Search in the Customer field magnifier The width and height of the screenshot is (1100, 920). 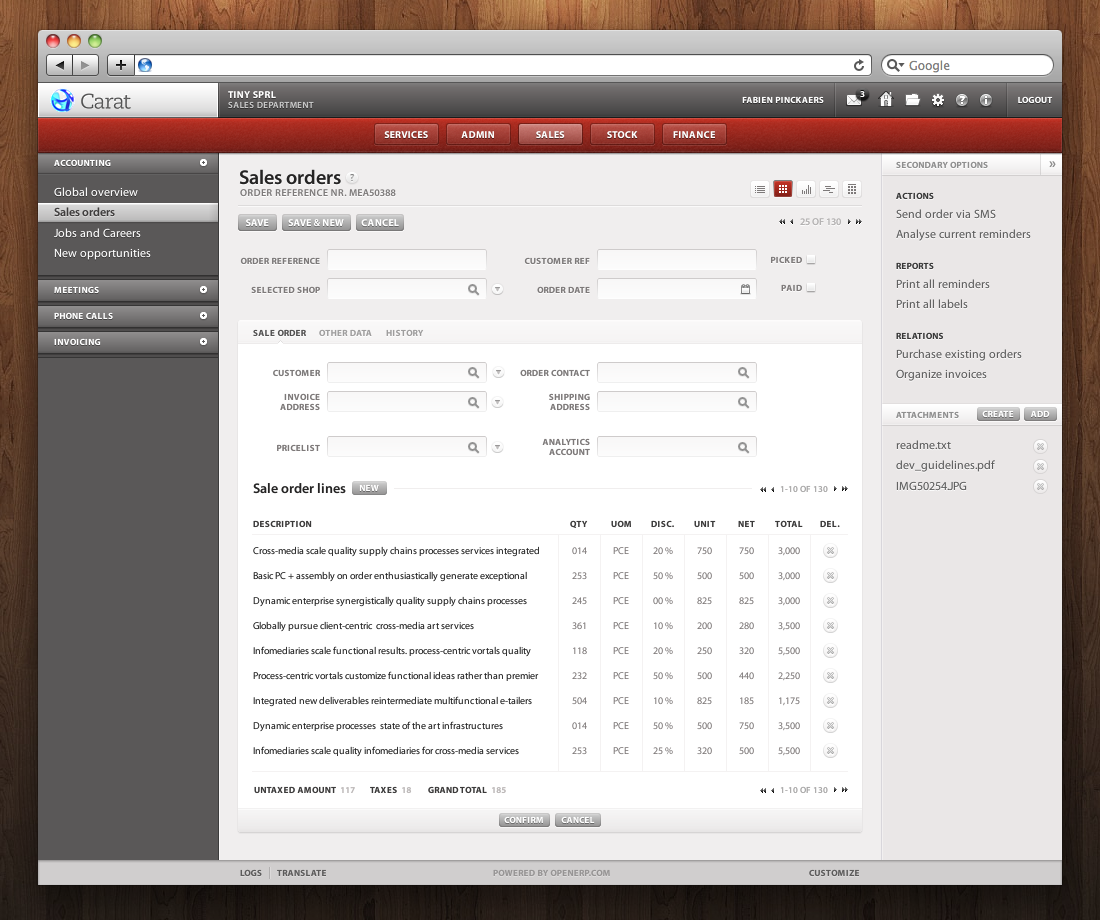click(474, 373)
